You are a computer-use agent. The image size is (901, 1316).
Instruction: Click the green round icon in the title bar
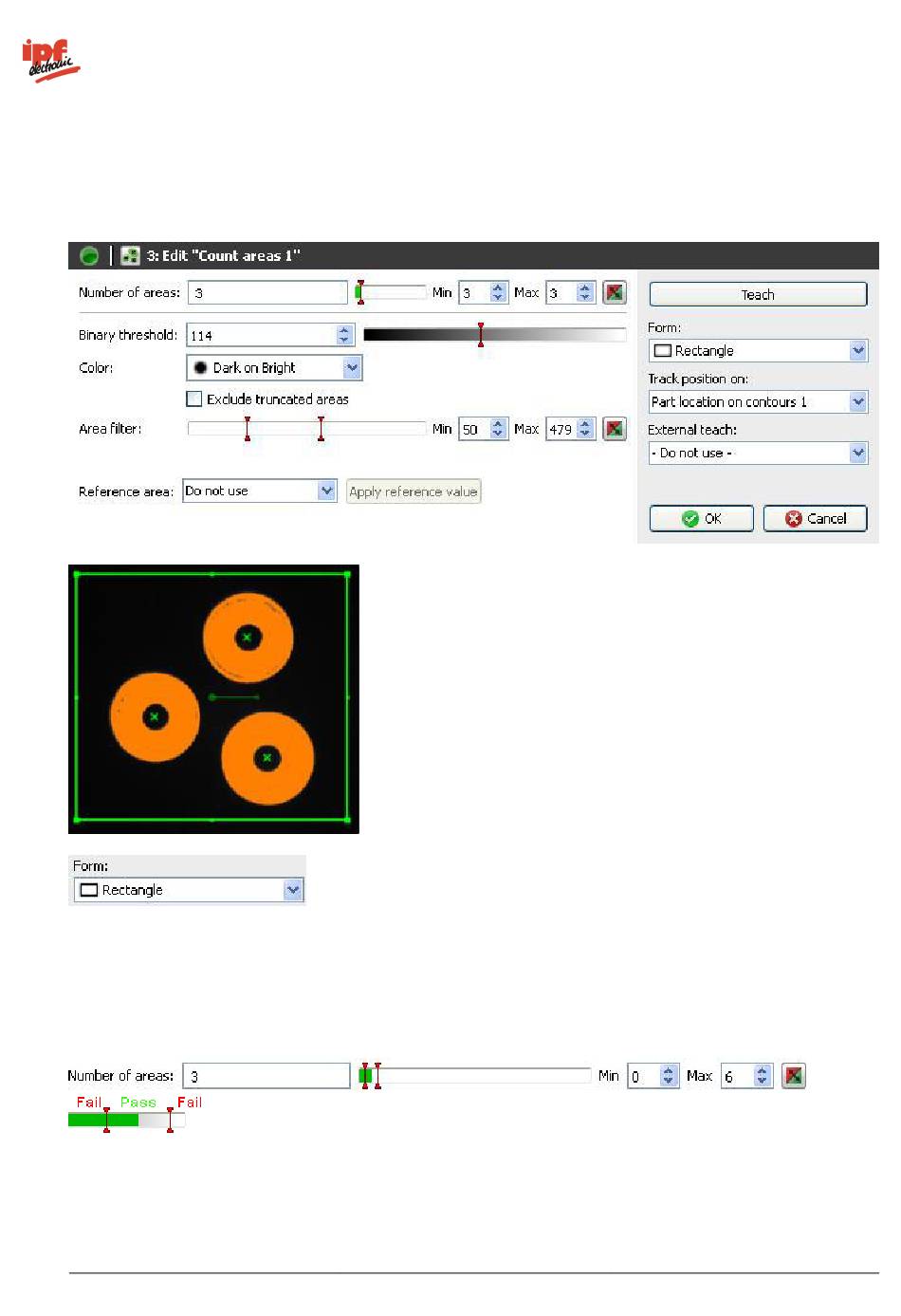tap(89, 255)
